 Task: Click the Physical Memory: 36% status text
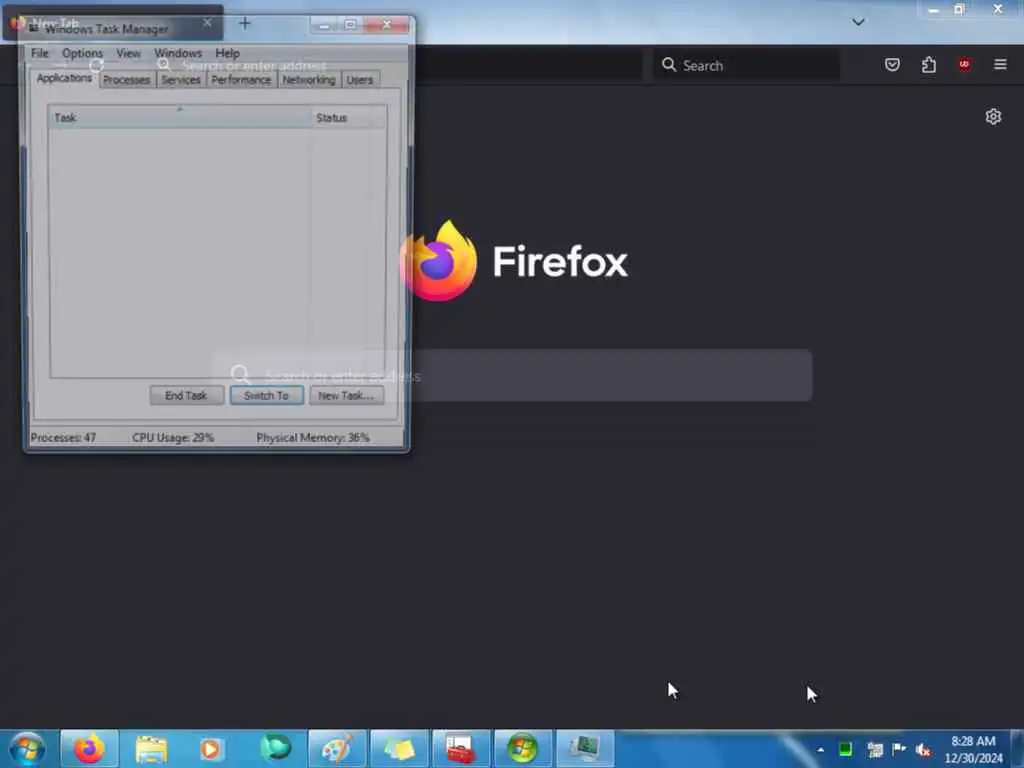coord(313,438)
